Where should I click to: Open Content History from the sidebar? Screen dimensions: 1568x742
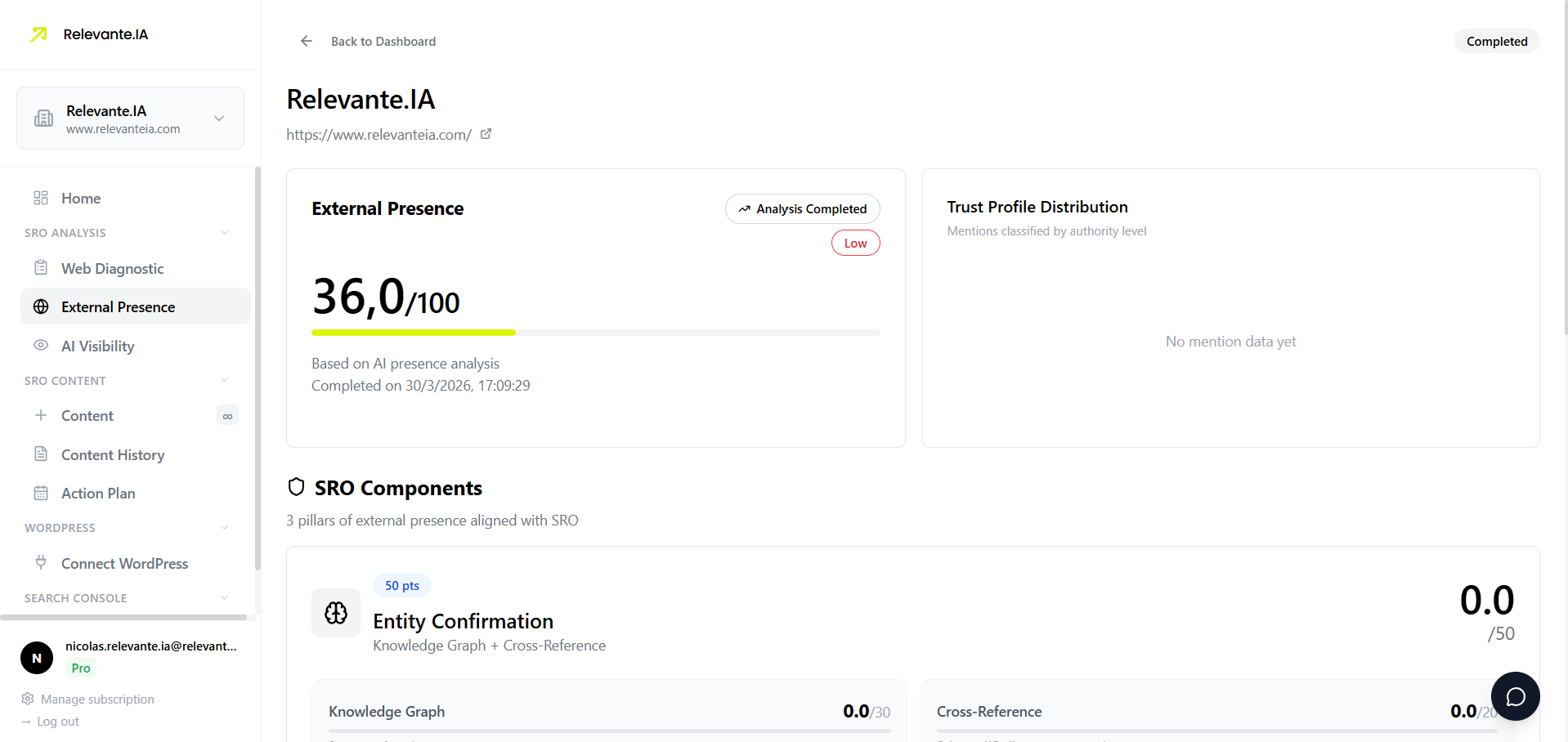click(x=113, y=454)
